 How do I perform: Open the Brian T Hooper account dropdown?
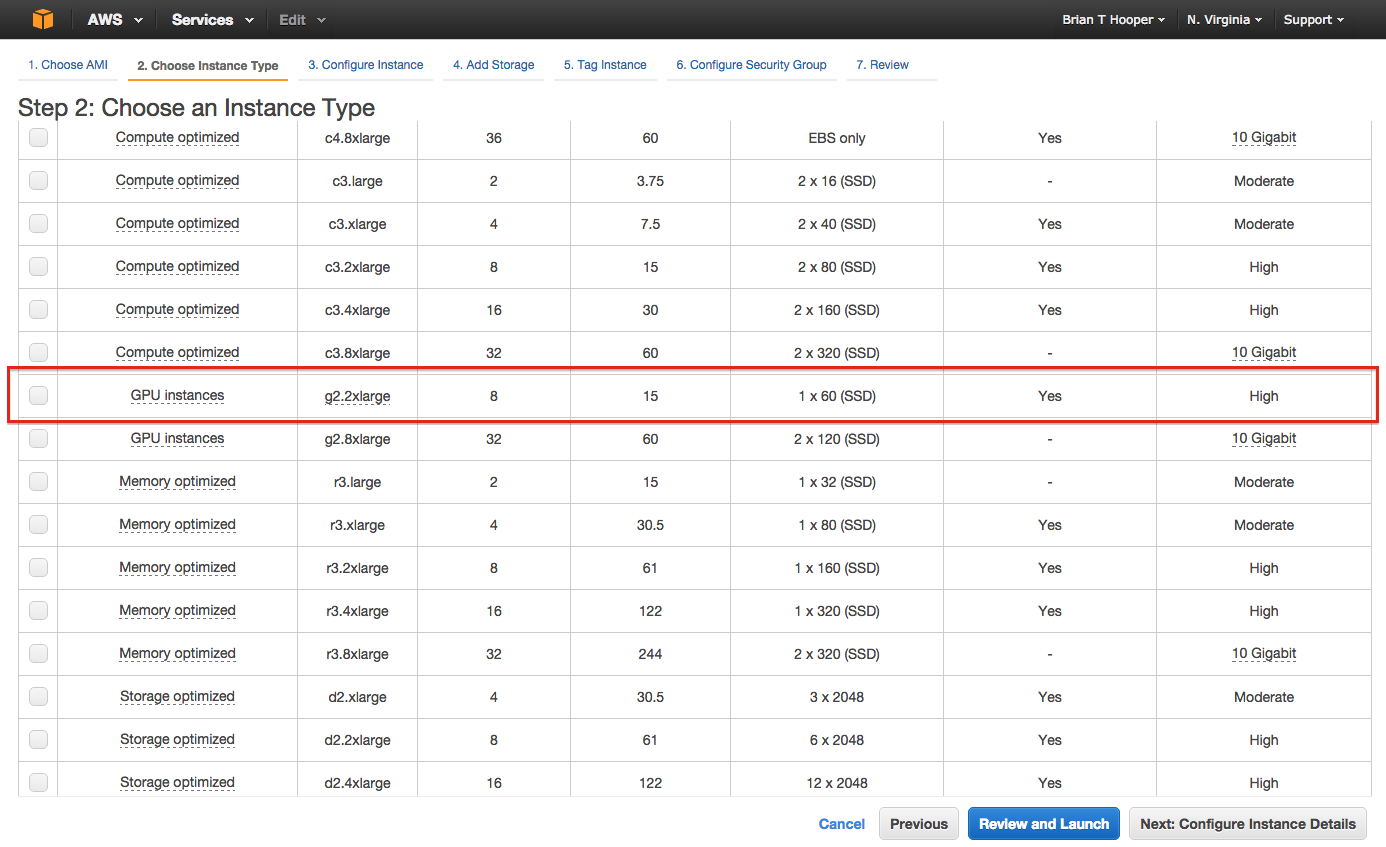[1113, 19]
